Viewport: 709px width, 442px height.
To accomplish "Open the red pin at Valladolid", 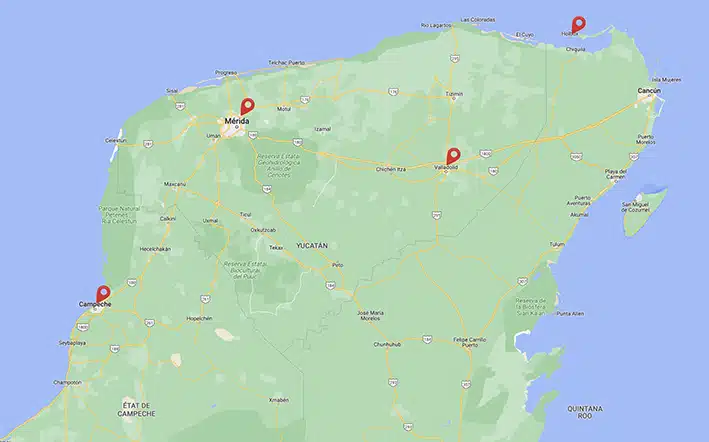I will coord(453,155).
